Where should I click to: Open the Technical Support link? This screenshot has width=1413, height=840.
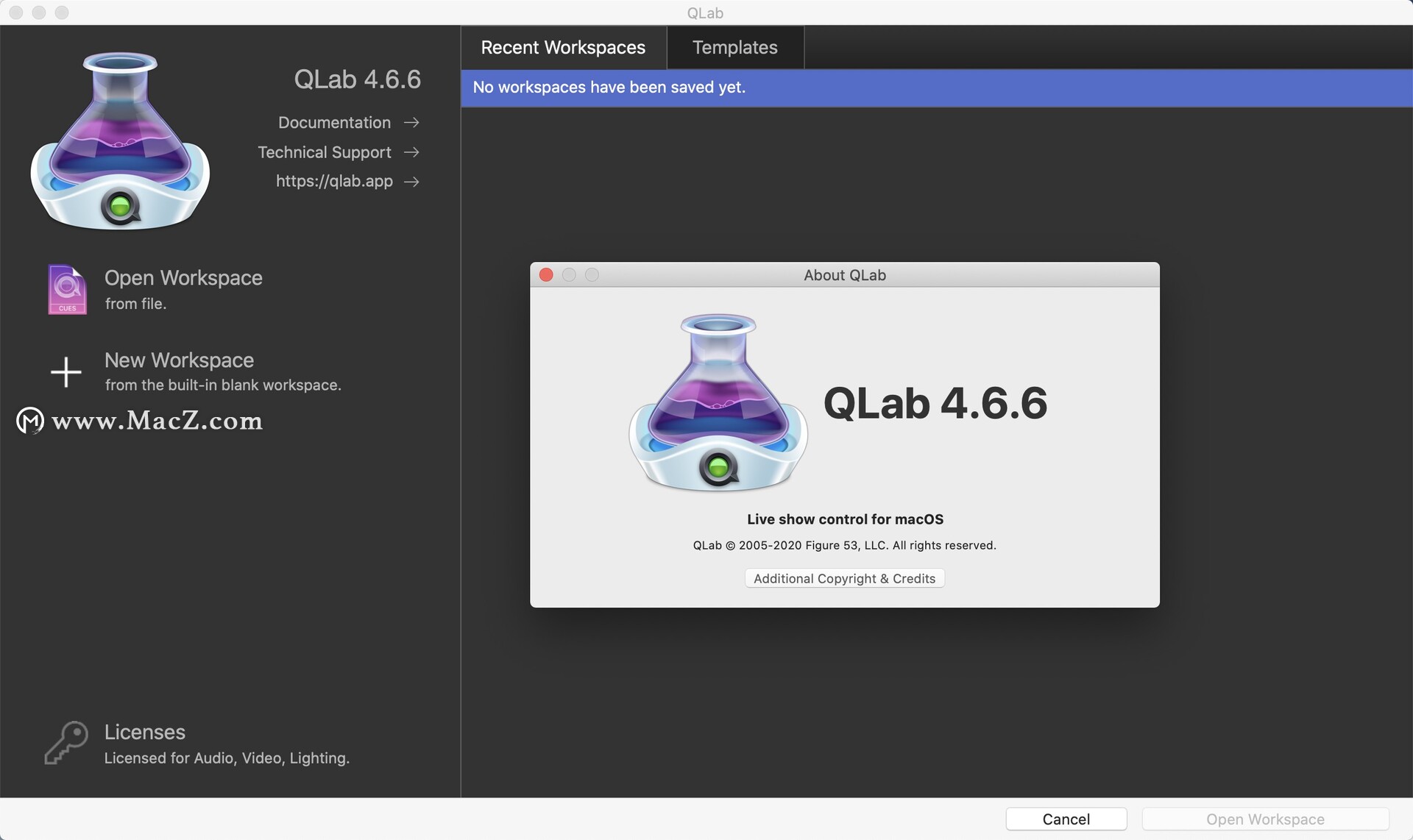click(325, 152)
